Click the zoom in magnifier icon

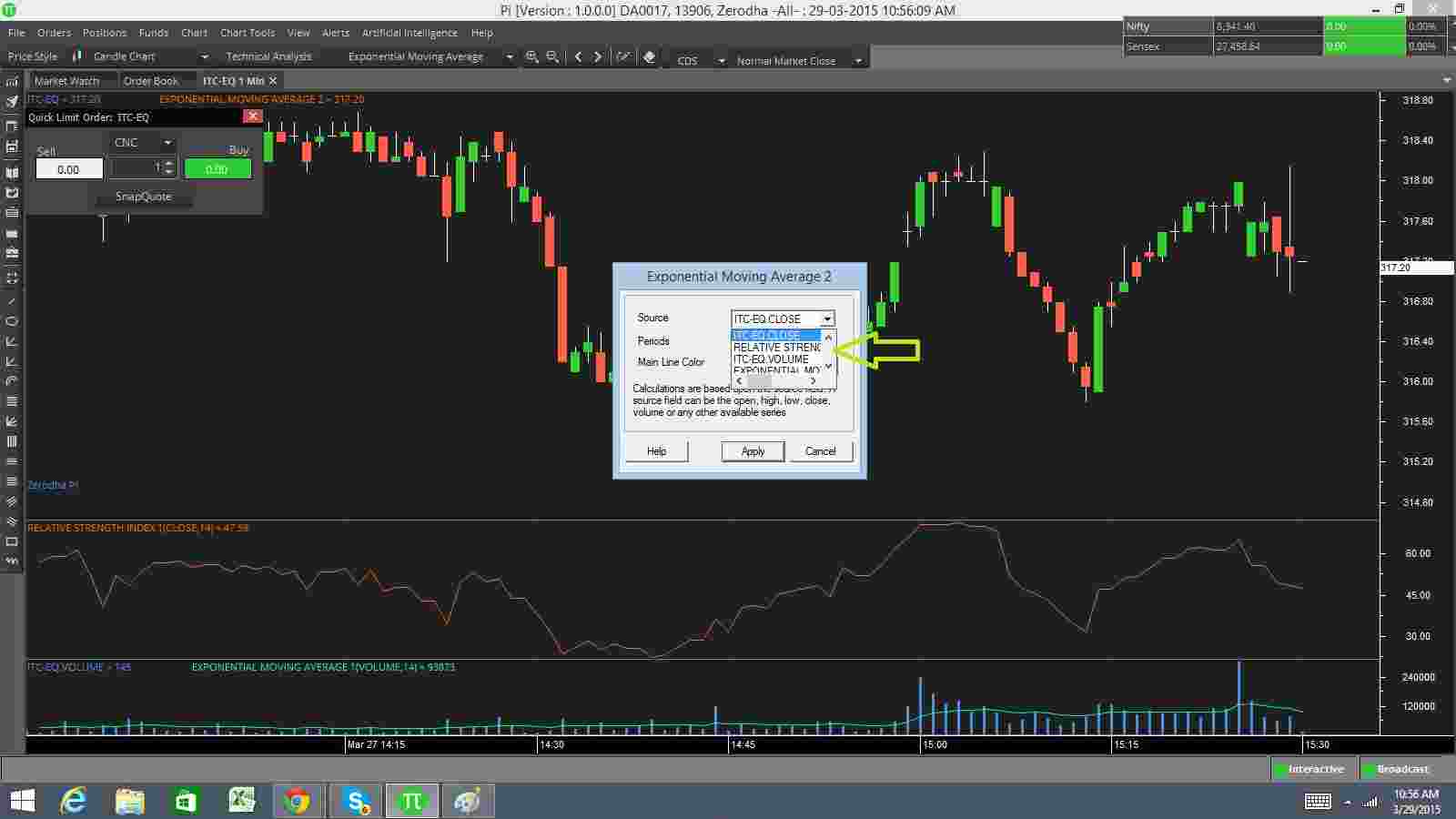[531, 56]
